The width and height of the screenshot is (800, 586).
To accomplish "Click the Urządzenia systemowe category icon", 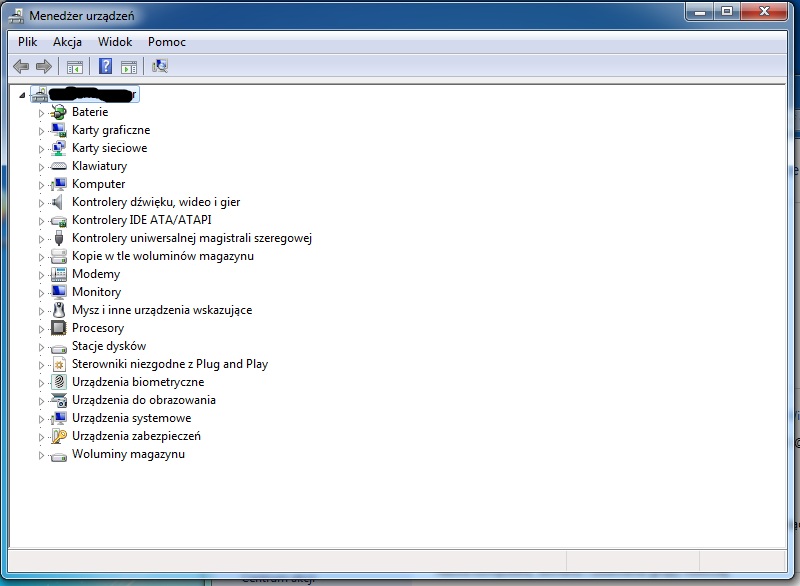I will (59, 418).
